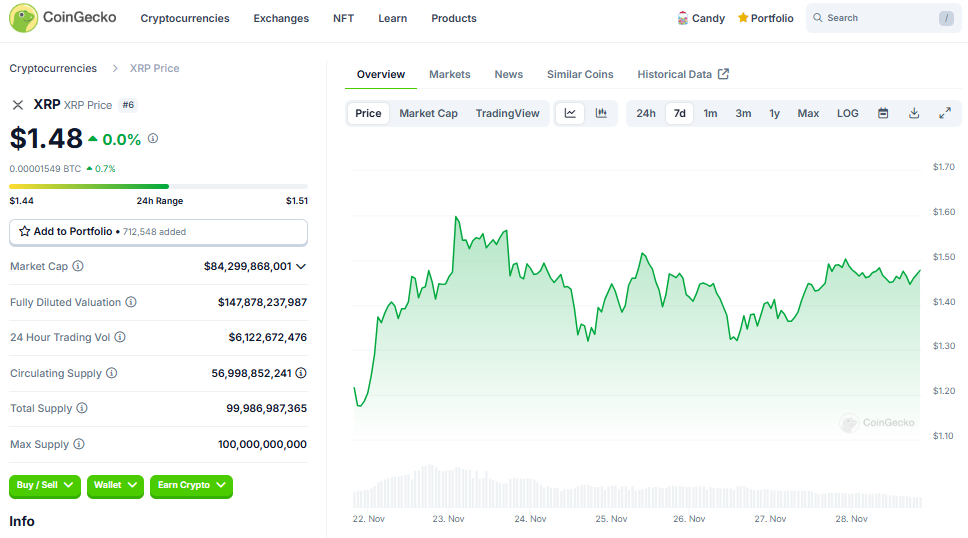The height and width of the screenshot is (538, 968).
Task: Expand chart to fullscreen icon
Action: tap(945, 113)
